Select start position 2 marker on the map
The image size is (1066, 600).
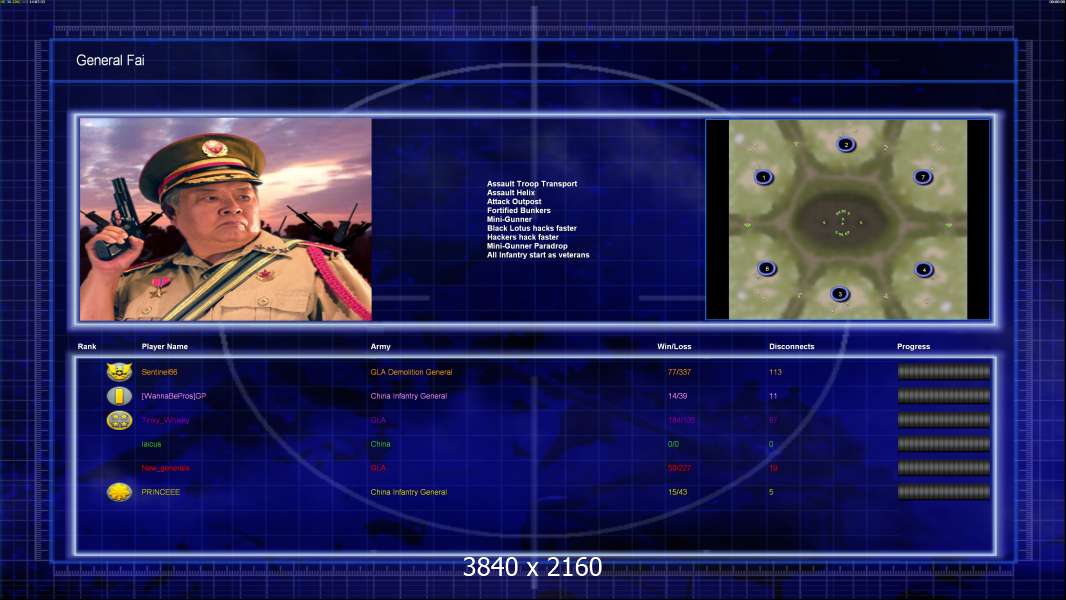pyautogui.click(x=846, y=145)
